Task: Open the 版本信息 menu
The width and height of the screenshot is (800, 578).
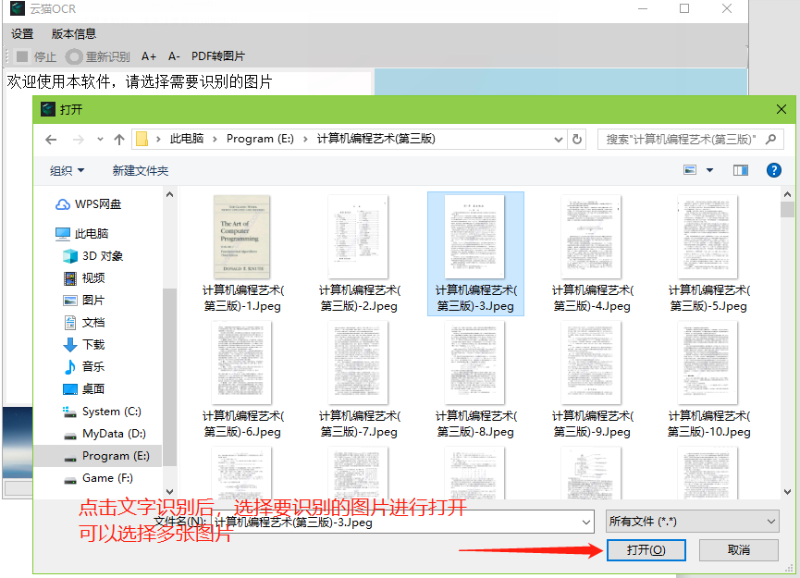Action: pyautogui.click(x=74, y=34)
